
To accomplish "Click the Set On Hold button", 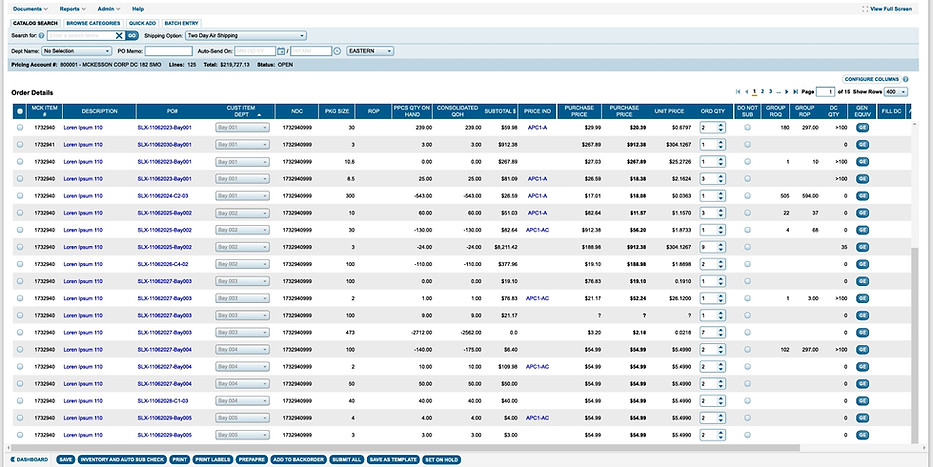I will [x=442, y=460].
